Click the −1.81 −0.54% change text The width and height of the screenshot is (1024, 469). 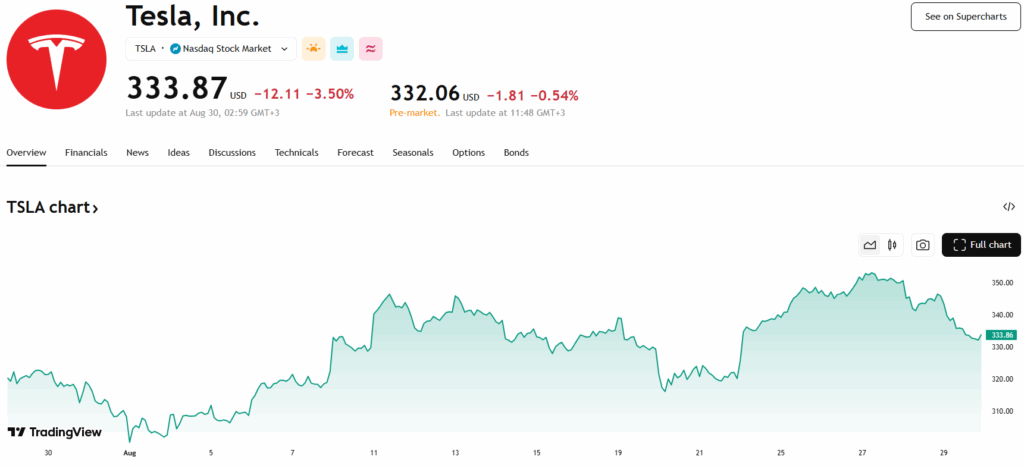point(532,96)
